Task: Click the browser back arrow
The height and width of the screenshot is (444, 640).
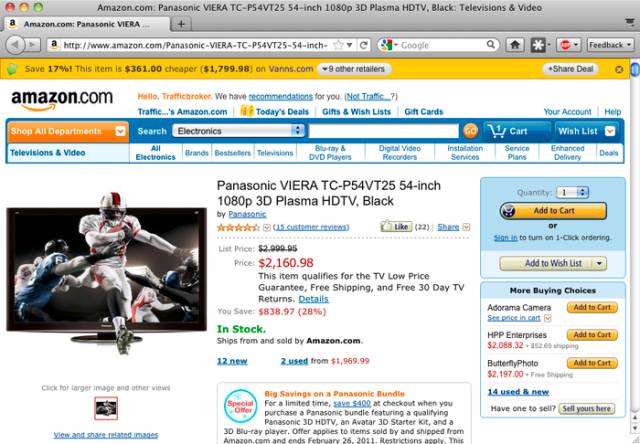Action: pyautogui.click(x=16, y=44)
